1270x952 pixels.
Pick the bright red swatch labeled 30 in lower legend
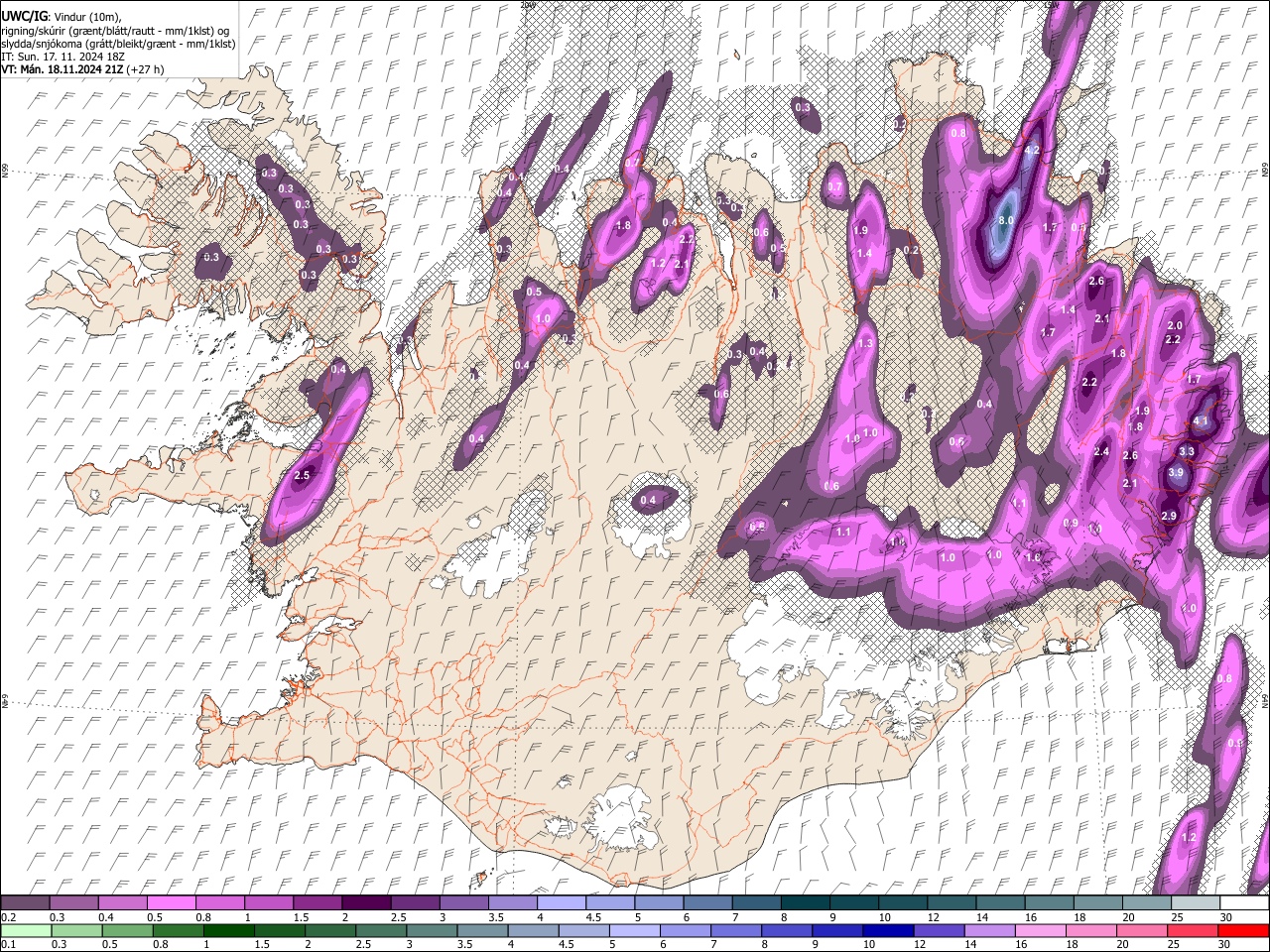[1244, 930]
